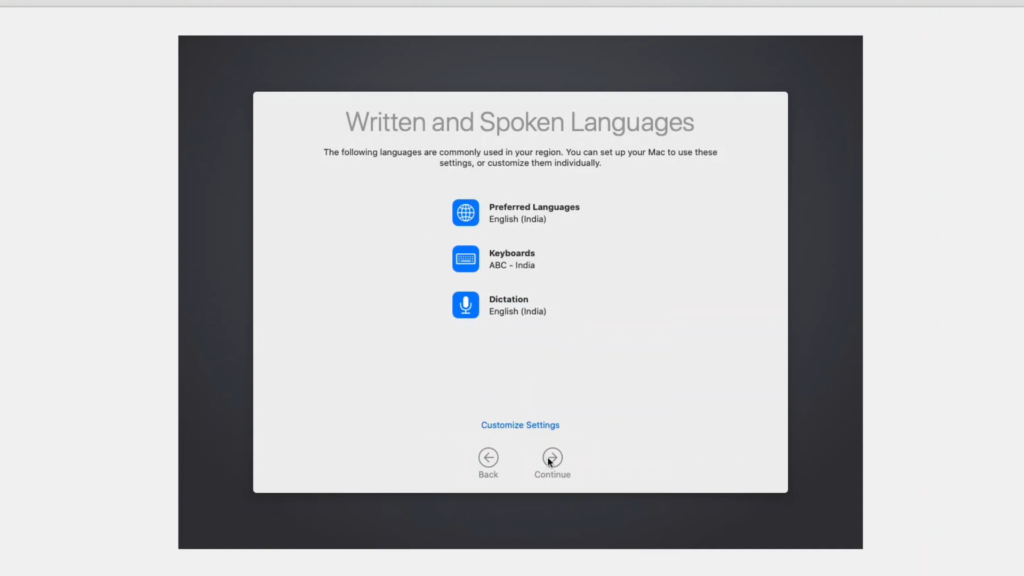Viewport: 1024px width, 576px height.
Task: Click the Back text label
Action: [x=488, y=475]
